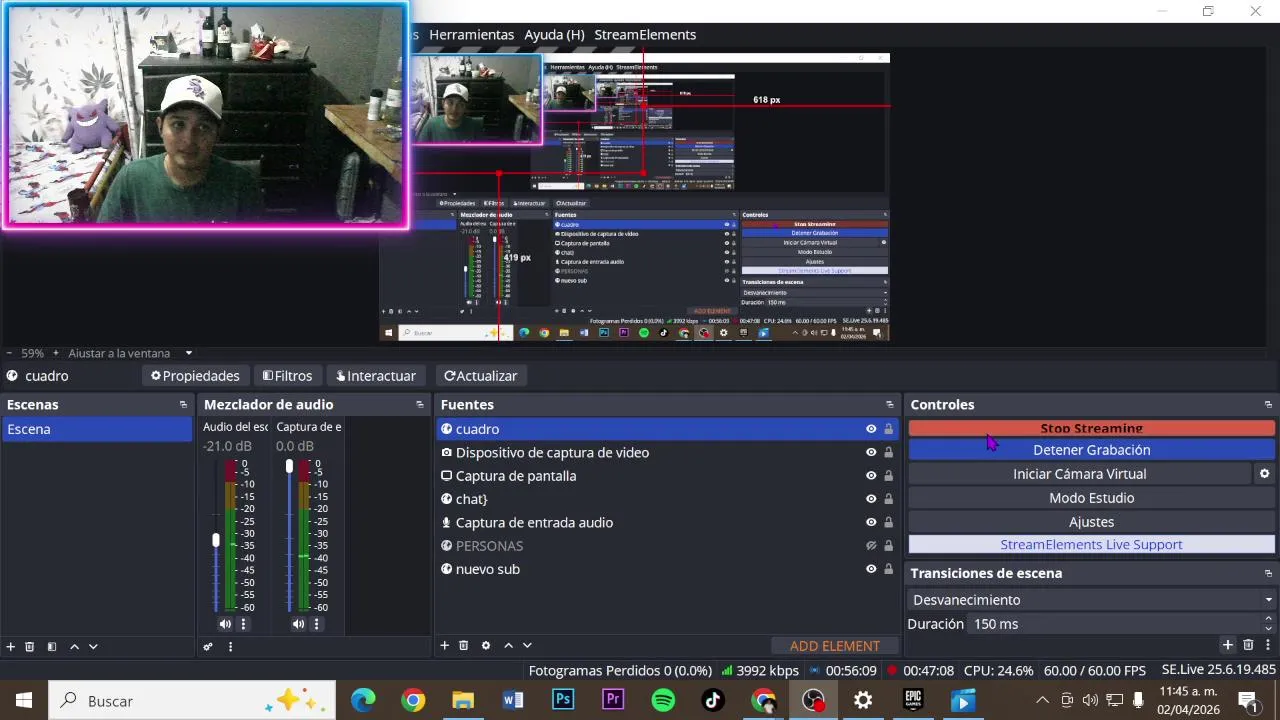Viewport: 1280px width, 720px height.
Task: Undock the Mezclador de audio panel
Action: [x=420, y=405]
